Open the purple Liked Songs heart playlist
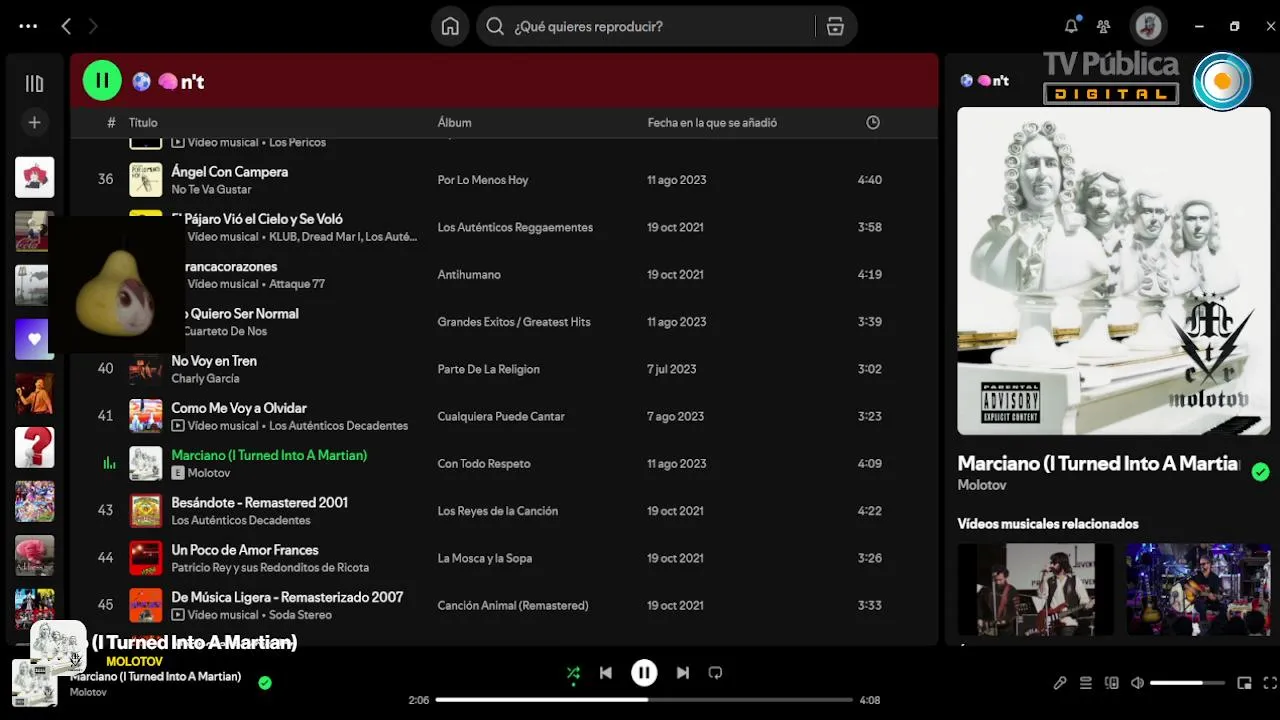This screenshot has height=720, width=1280. click(x=34, y=339)
